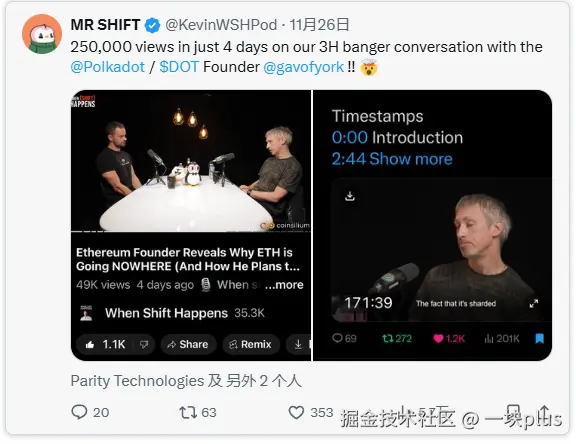Click the fullscreen expand icon on the video clip
The width and height of the screenshot is (576, 444).
[x=534, y=303]
